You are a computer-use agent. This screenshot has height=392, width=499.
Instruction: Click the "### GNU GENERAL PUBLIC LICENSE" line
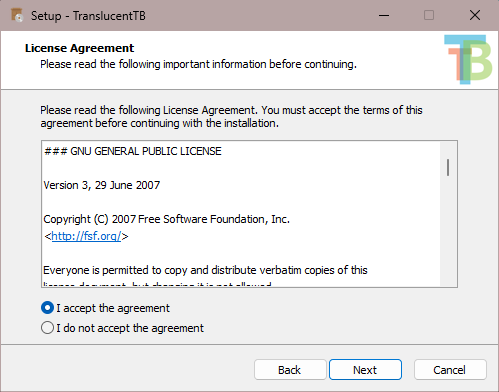pos(133,151)
